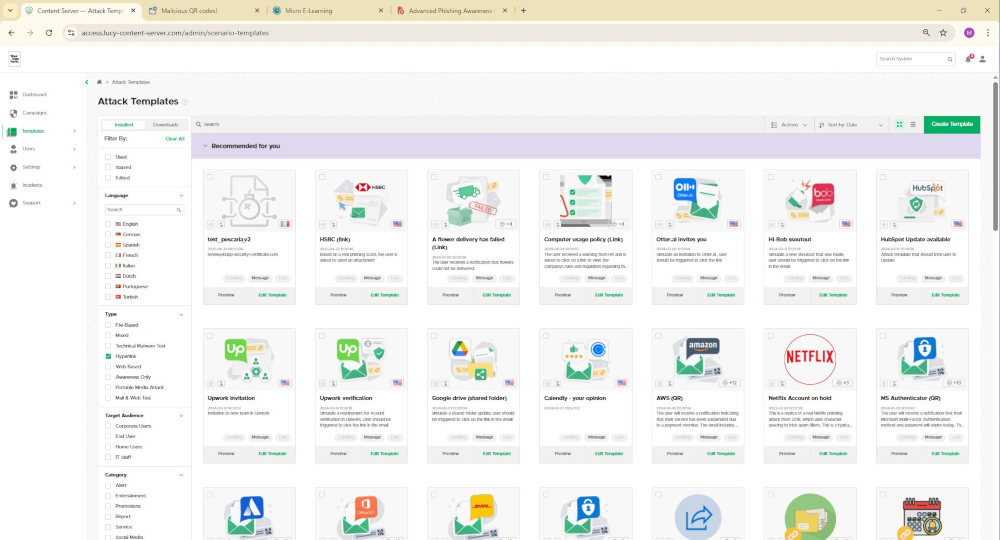1000x540 pixels.
Task: Check the Used filter checkbox
Action: 108,157
